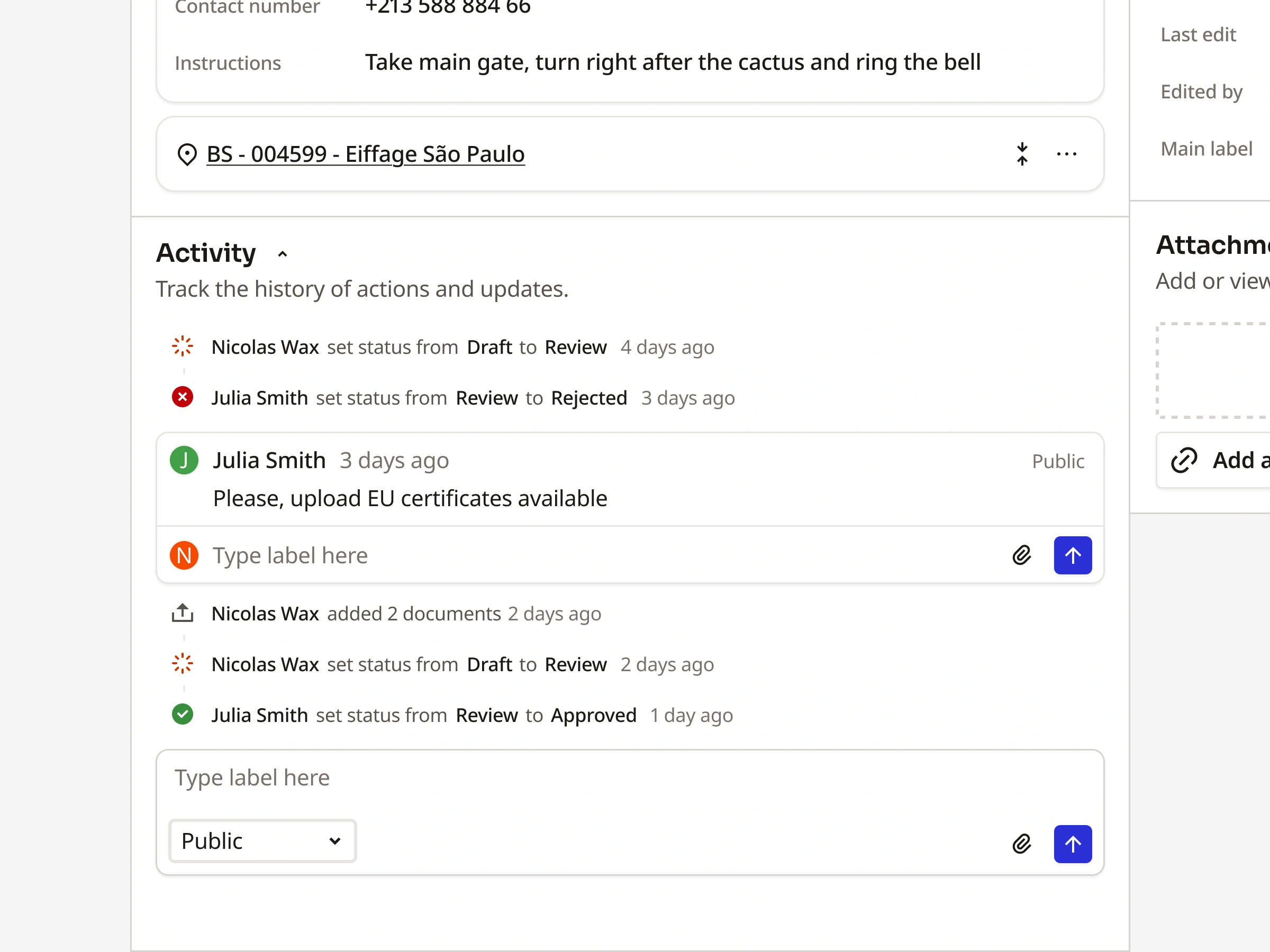Image resolution: width=1270 pixels, height=952 pixels.
Task: Open the BS - 004599 - Eiffage São Paulo link
Action: coord(365,154)
